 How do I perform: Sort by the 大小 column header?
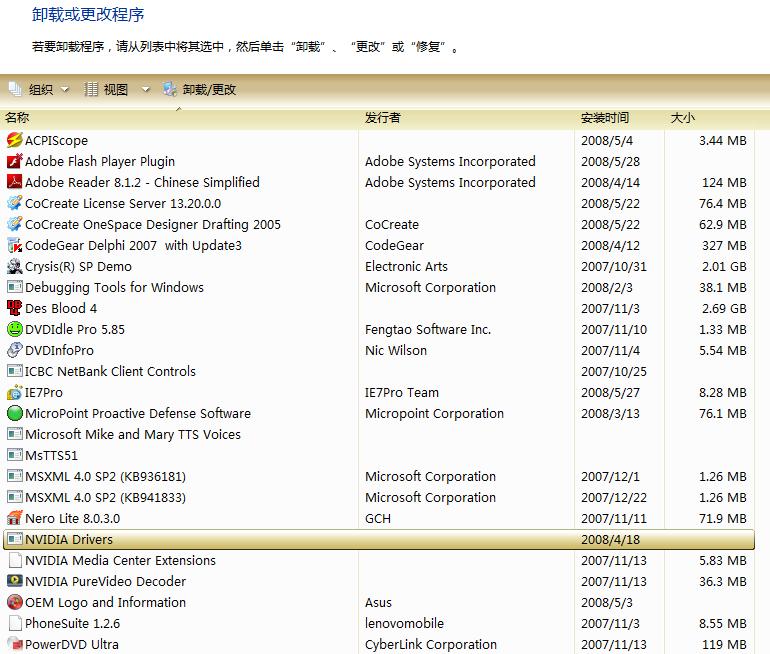pyautogui.click(x=710, y=118)
